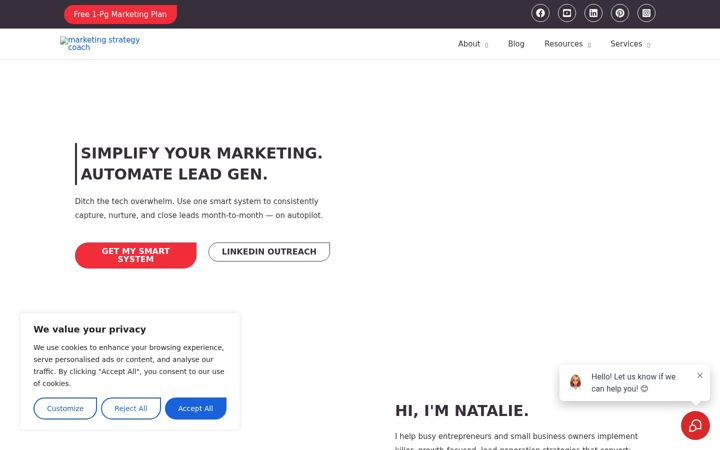The height and width of the screenshot is (450, 720).
Task: Open the Facebook social icon
Action: (x=540, y=13)
